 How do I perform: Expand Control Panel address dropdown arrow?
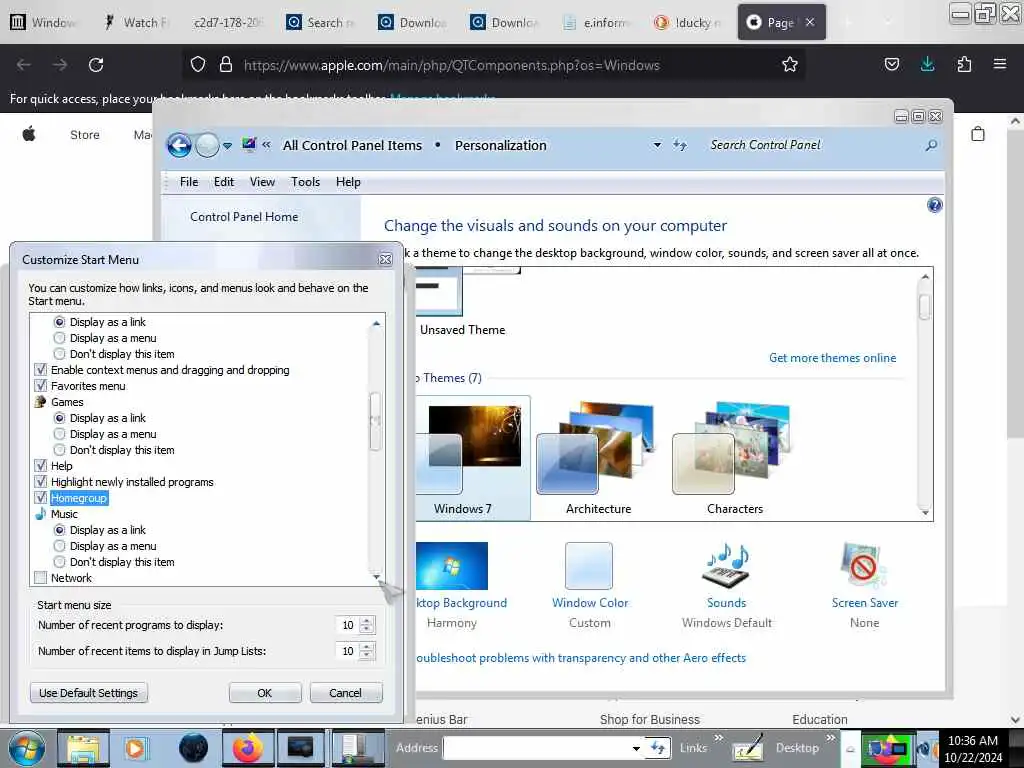click(657, 145)
